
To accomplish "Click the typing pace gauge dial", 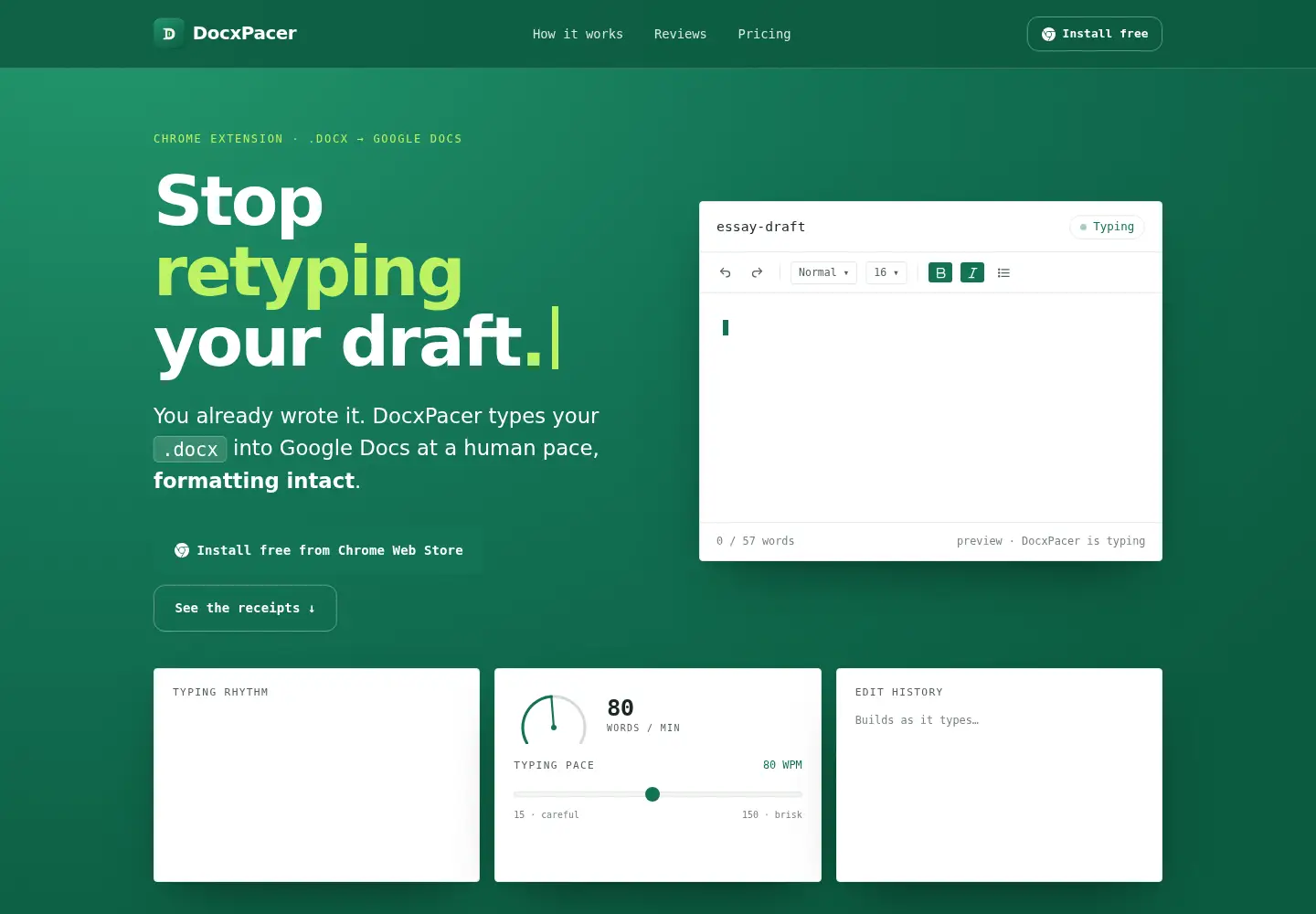I will tap(554, 719).
